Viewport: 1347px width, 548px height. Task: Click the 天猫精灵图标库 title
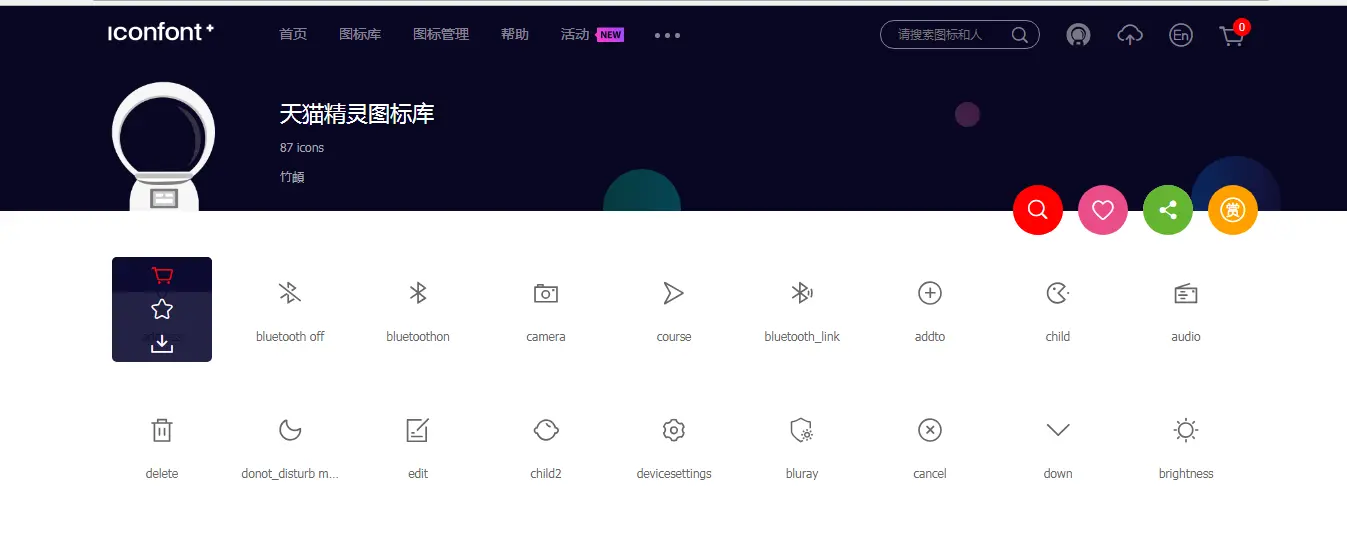tap(357, 114)
